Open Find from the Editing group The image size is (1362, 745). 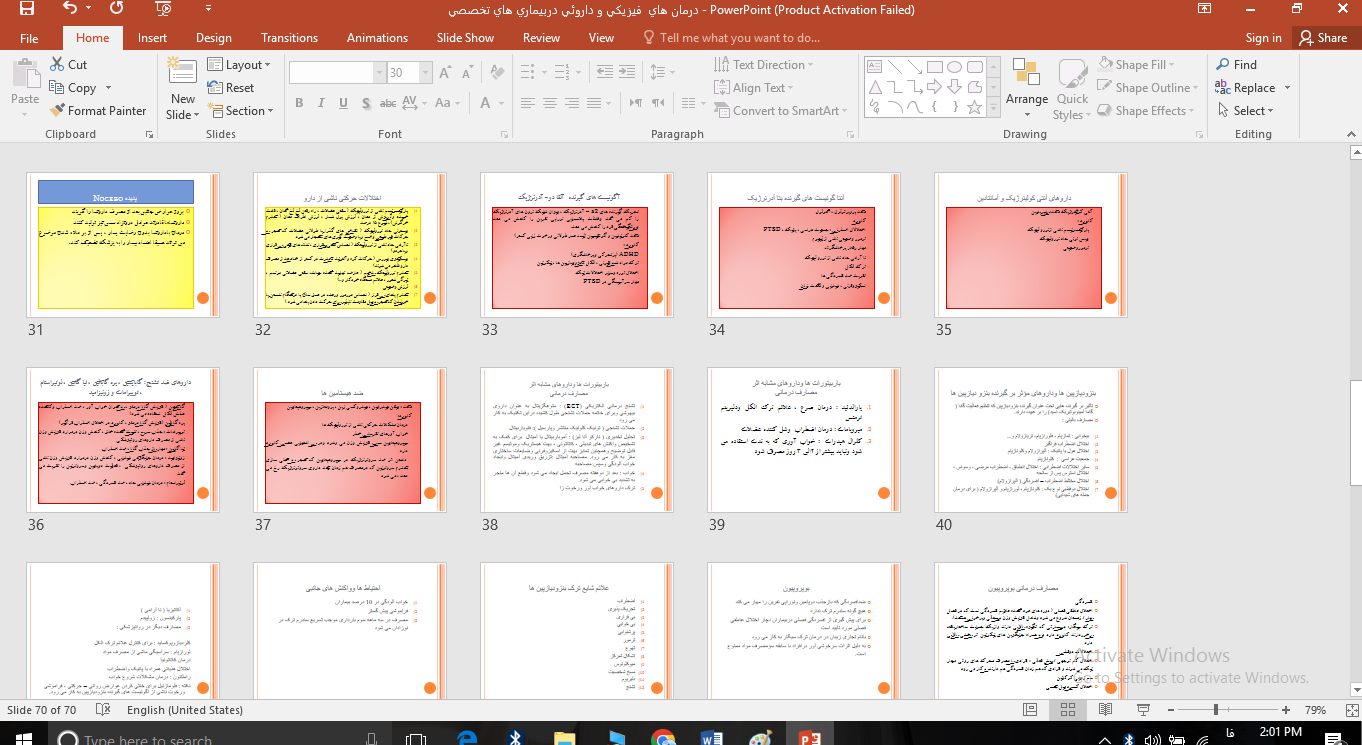click(1236, 64)
